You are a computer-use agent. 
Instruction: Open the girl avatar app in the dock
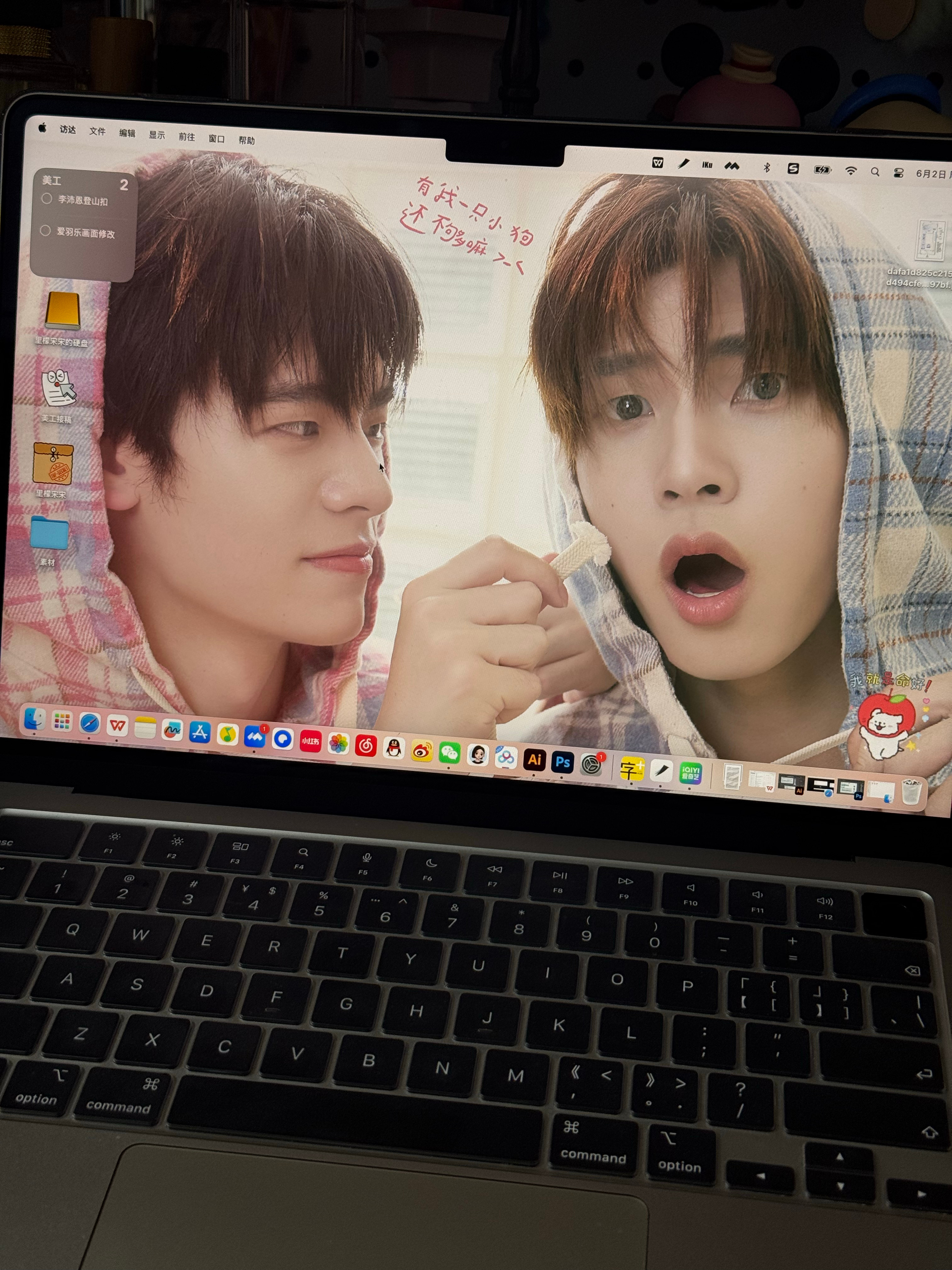click(478, 756)
